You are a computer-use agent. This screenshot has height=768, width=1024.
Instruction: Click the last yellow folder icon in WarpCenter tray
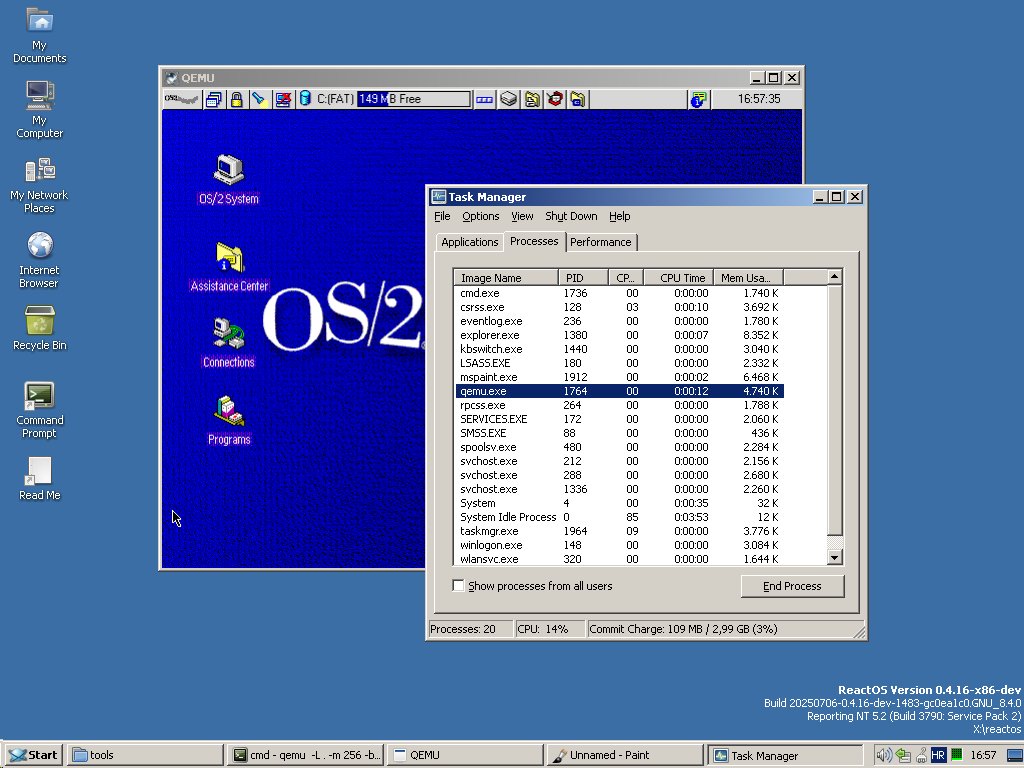click(578, 99)
